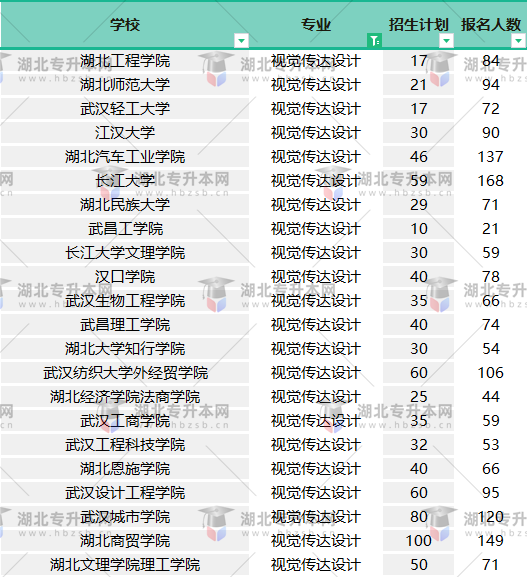Open the 报名人数 column filter dropdown
This screenshot has height=577, width=527.
click(518, 40)
